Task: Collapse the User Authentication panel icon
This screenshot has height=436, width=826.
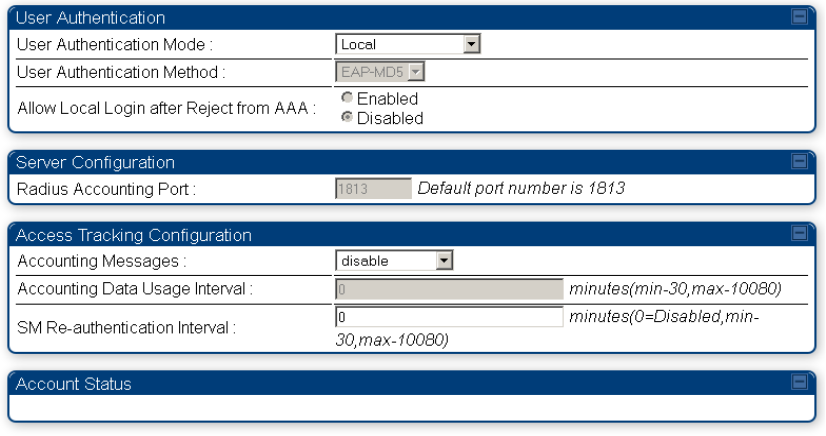Action: (x=799, y=17)
